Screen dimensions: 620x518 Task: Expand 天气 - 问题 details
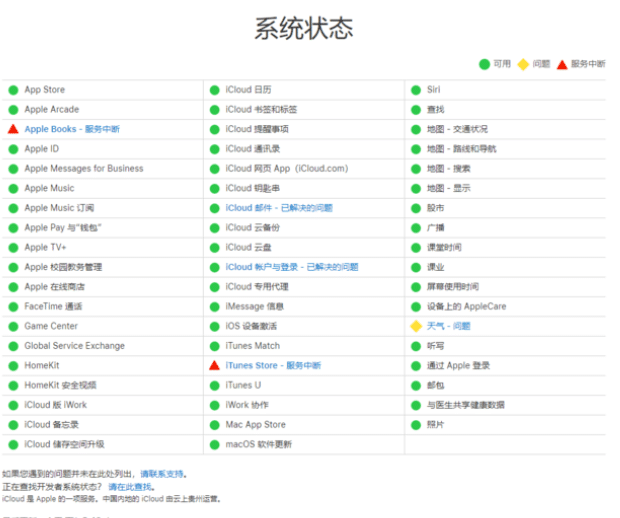[x=448, y=326]
